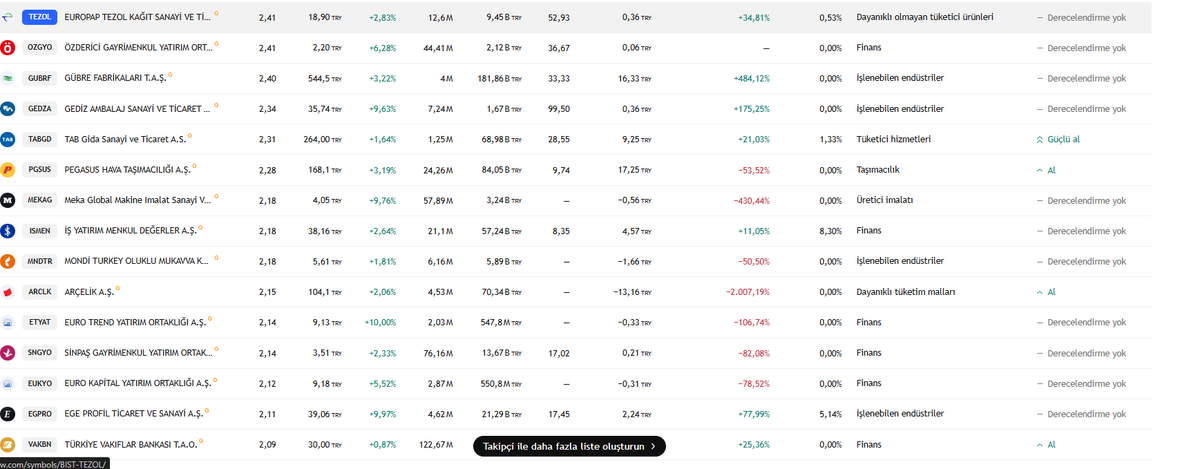Click the 5,14% dividend yield for EGPRO
The width and height of the screenshot is (1200, 469).
point(830,414)
